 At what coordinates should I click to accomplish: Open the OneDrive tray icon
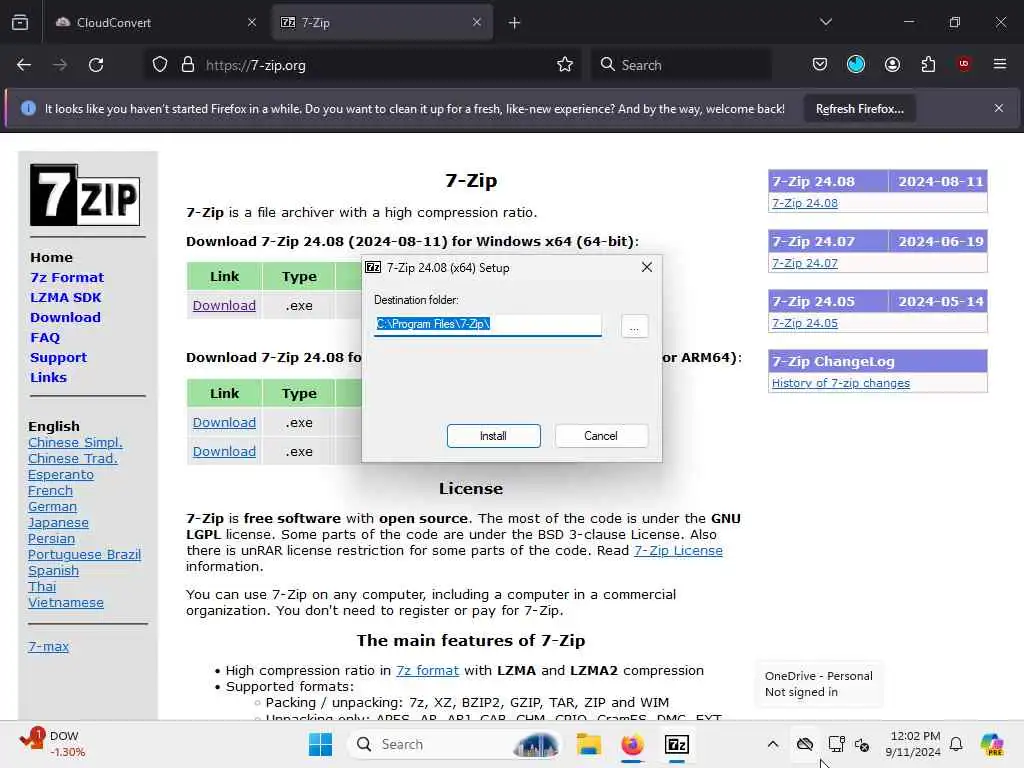pos(805,744)
